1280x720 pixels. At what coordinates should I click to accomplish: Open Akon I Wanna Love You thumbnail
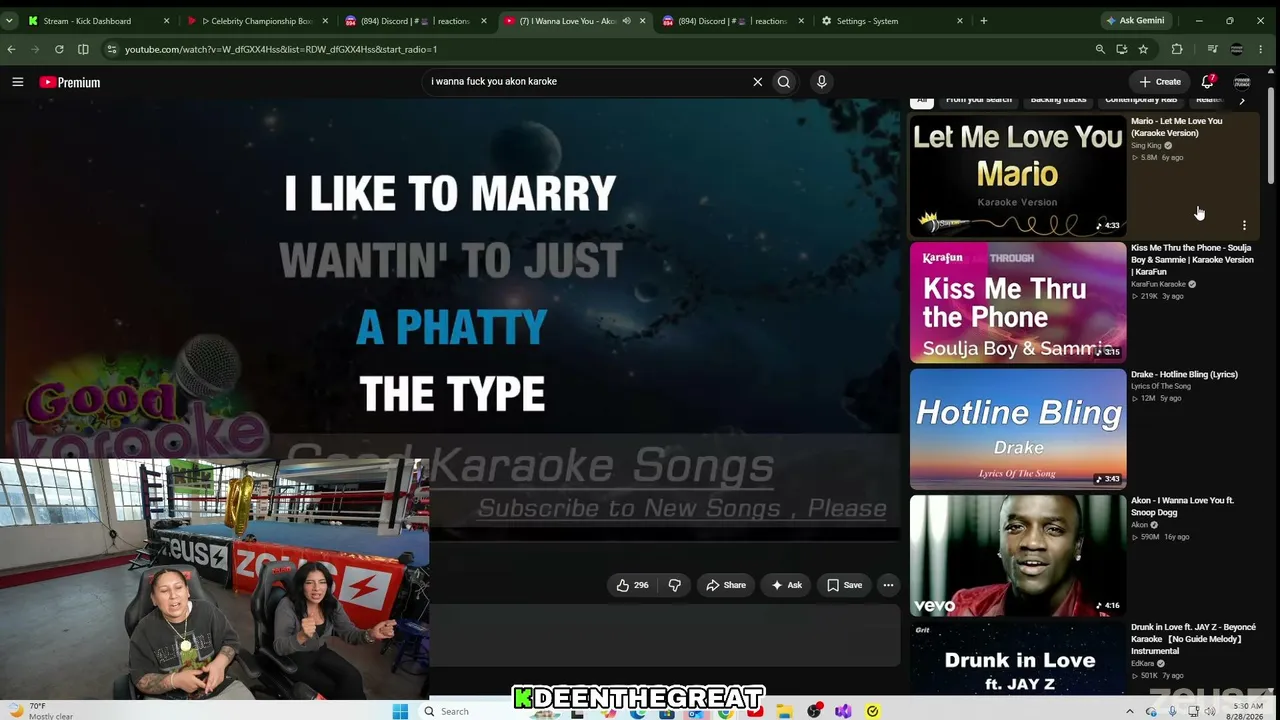tap(1018, 555)
